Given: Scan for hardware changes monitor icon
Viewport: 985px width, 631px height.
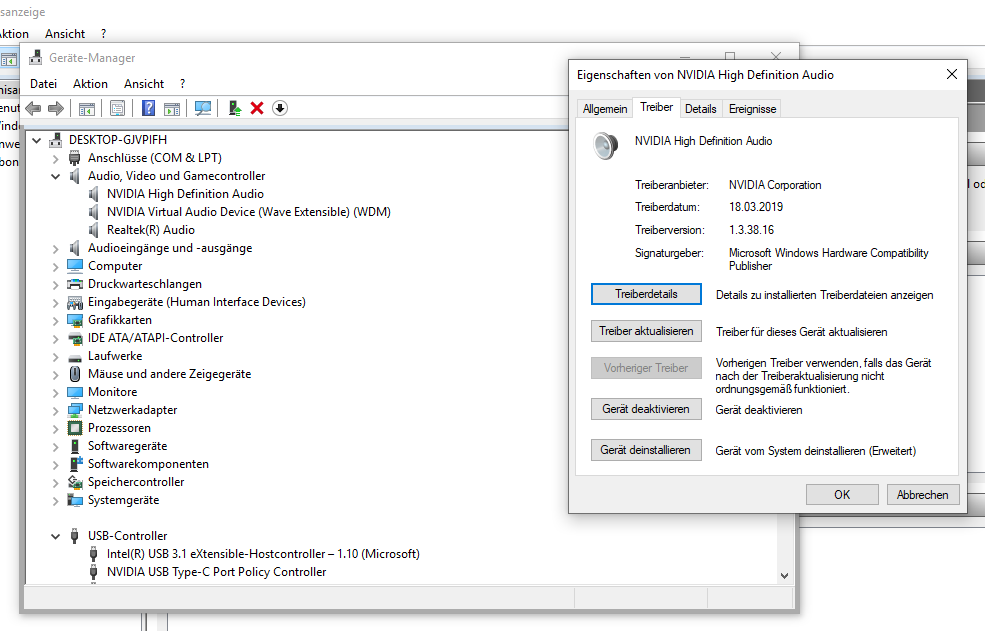Looking at the screenshot, I should tap(202, 108).
